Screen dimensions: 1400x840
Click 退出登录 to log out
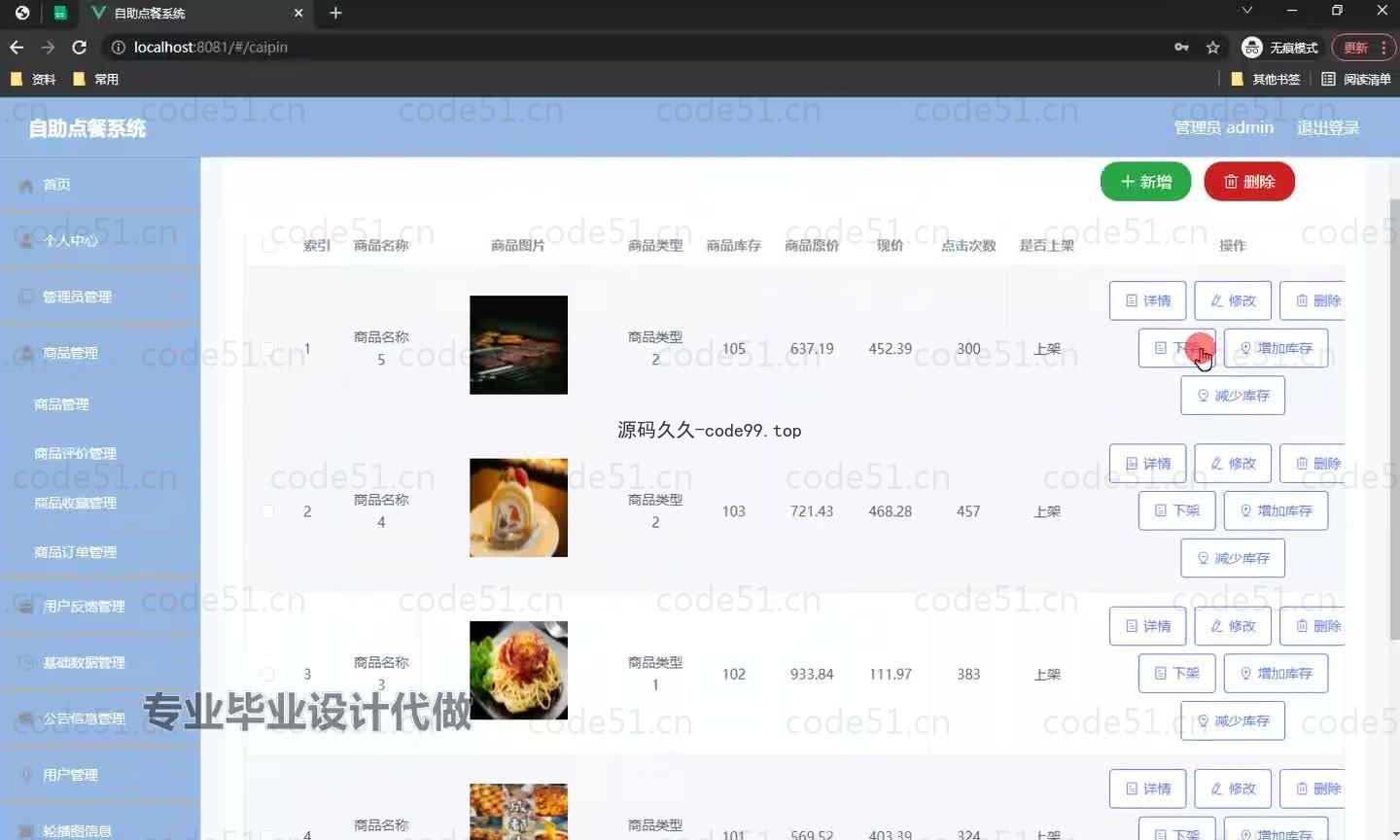[1328, 127]
